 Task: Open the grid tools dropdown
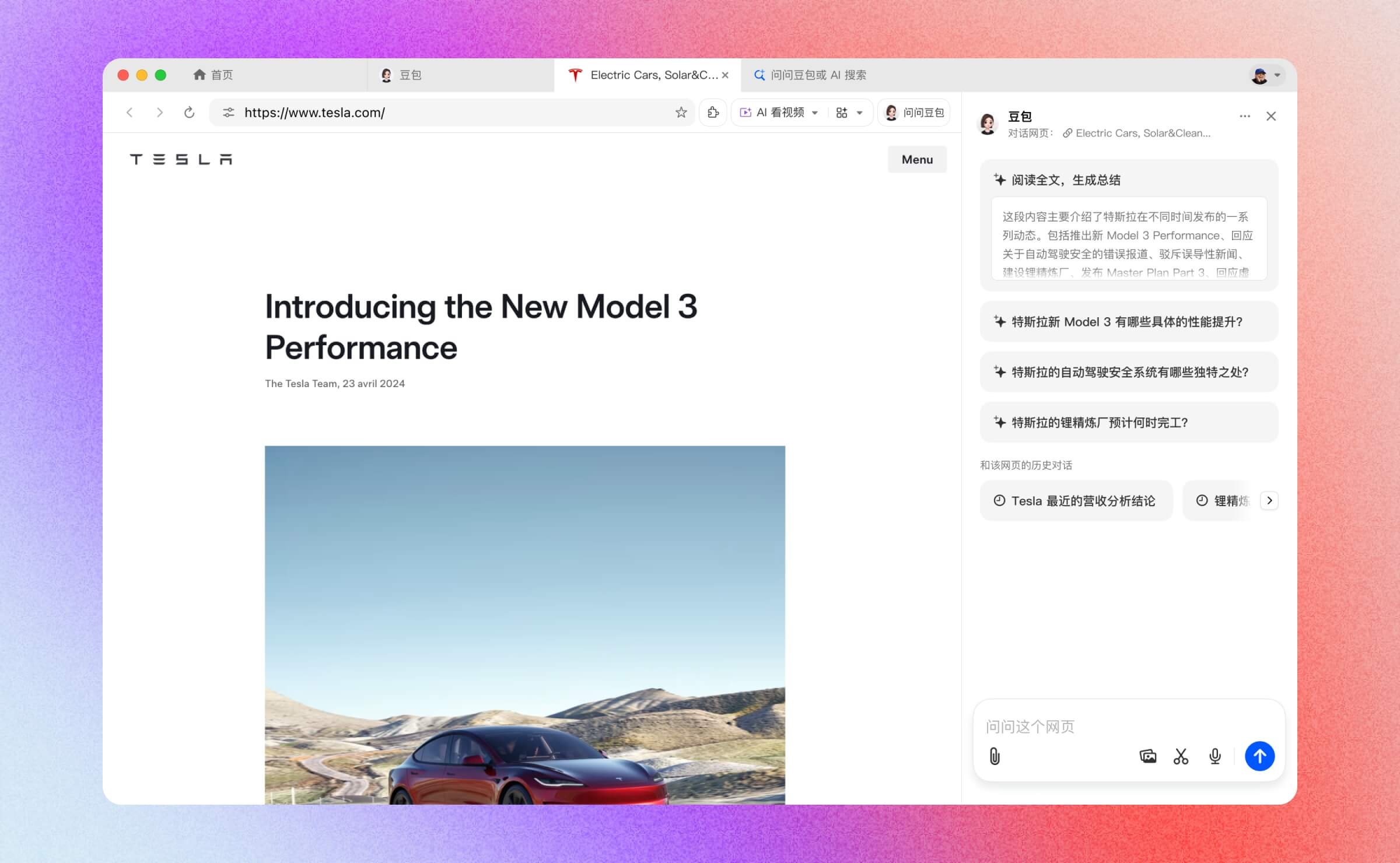[849, 113]
